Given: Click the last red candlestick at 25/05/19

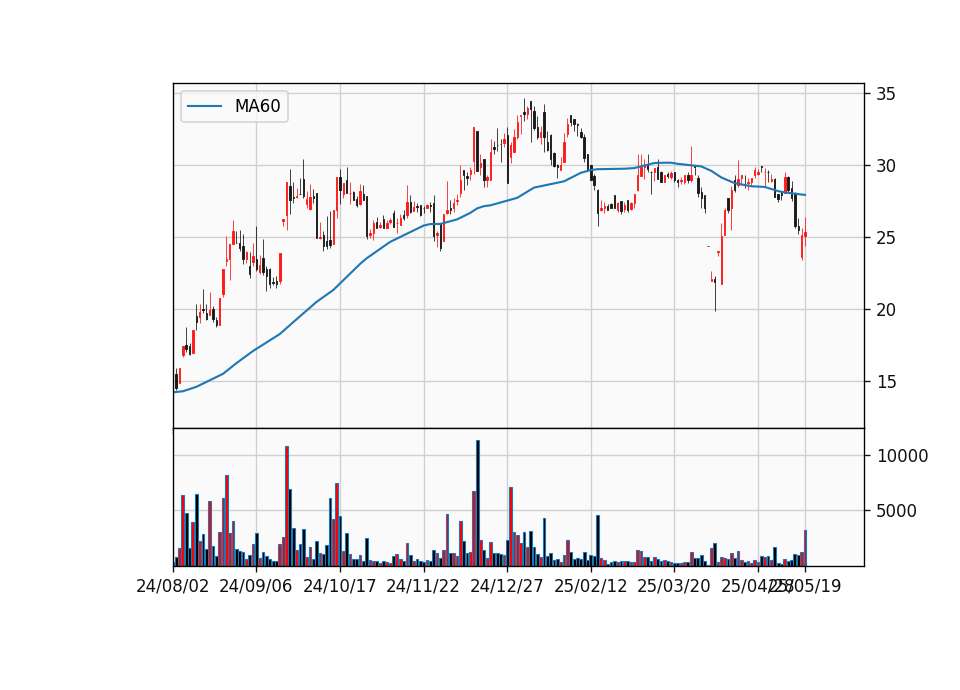Looking at the screenshot, I should pyautogui.click(x=805, y=233).
